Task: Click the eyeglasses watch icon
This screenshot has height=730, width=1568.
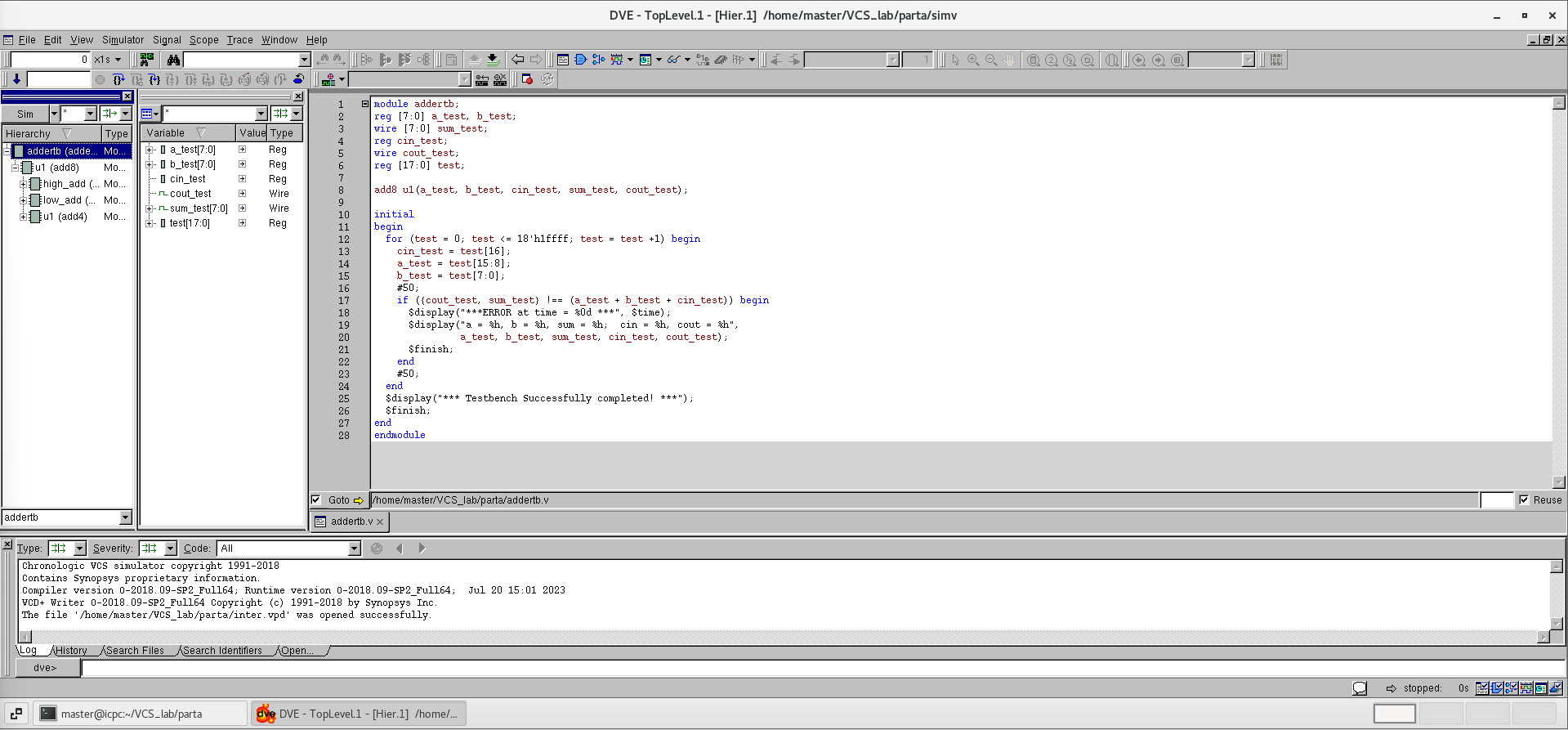Action: point(674,60)
